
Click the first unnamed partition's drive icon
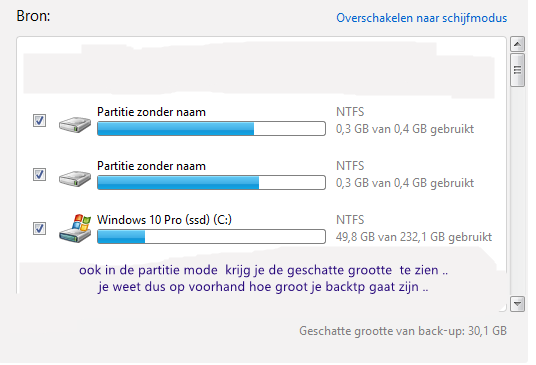(x=75, y=124)
